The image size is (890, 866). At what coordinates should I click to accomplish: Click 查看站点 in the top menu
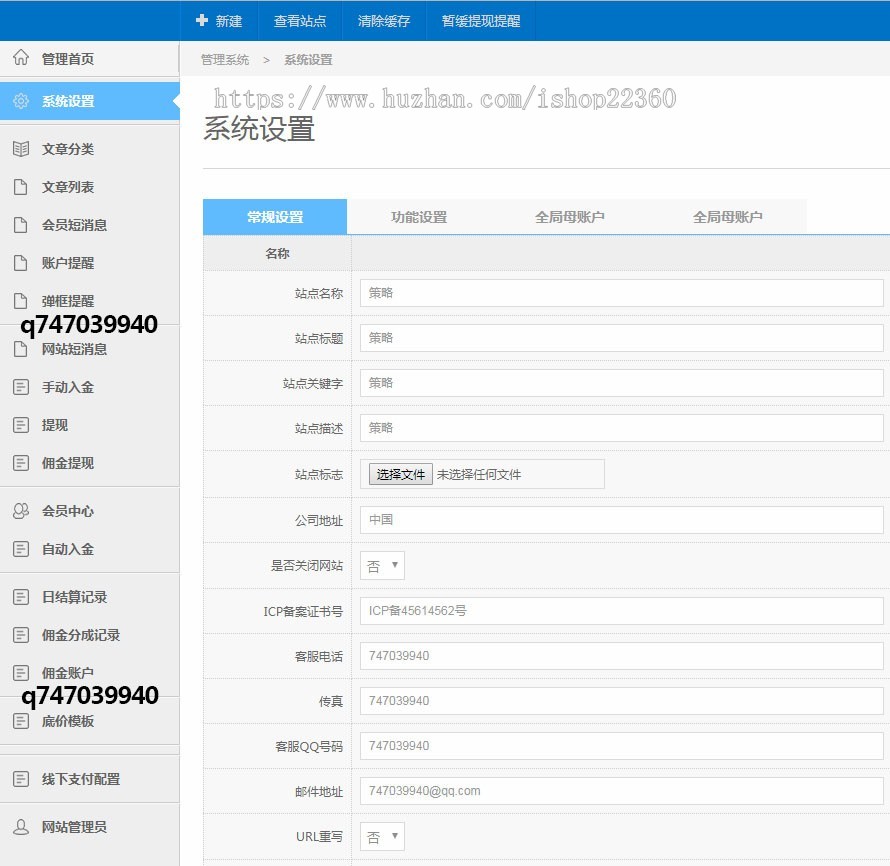(301, 20)
